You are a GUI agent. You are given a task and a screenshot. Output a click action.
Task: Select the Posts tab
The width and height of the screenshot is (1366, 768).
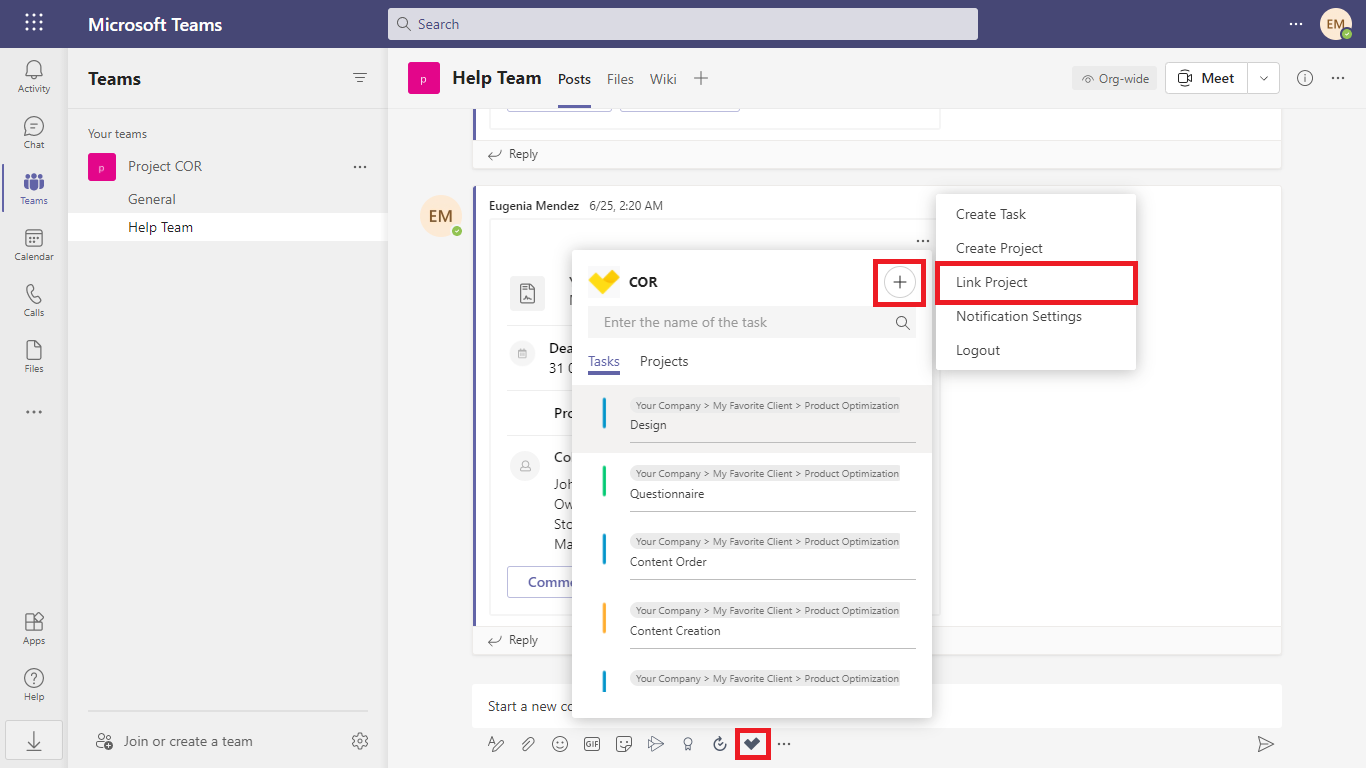point(574,79)
